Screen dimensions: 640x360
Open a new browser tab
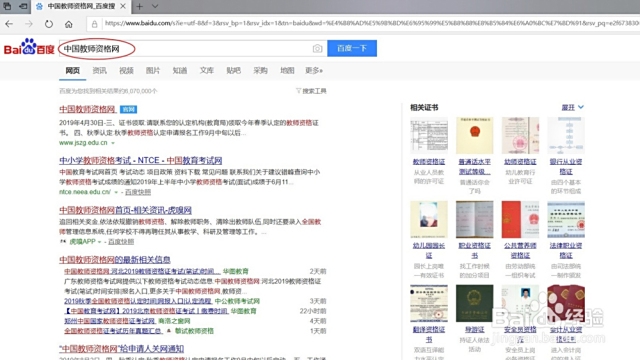click(x=140, y=7)
